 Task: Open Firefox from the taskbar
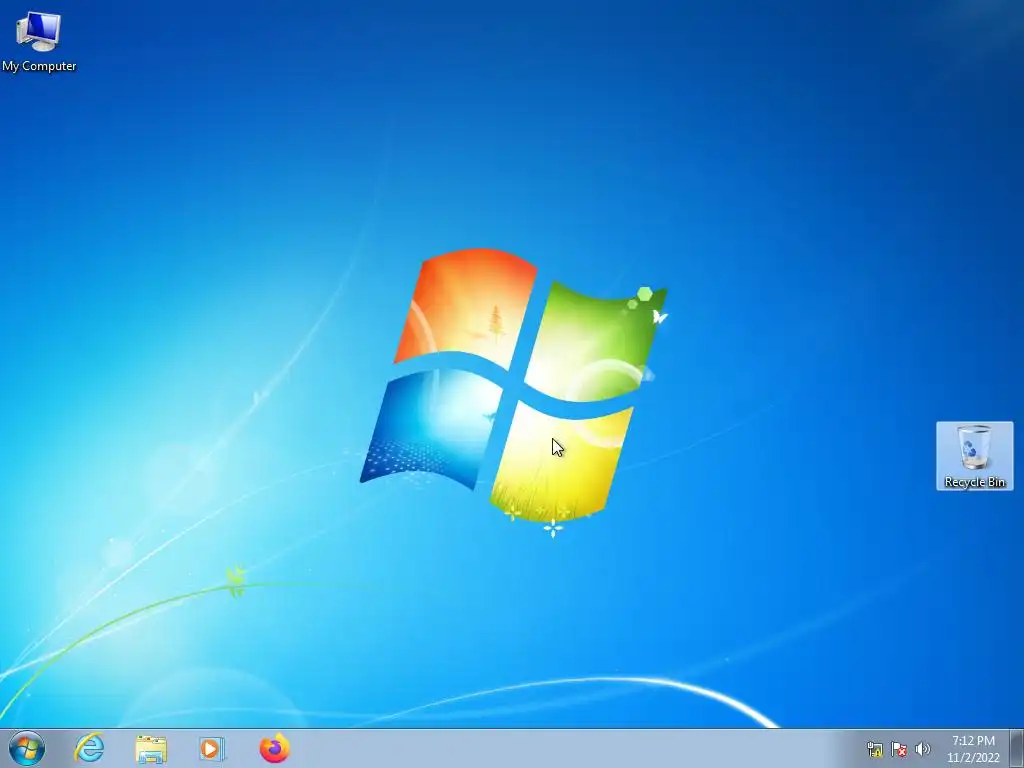pyautogui.click(x=274, y=748)
